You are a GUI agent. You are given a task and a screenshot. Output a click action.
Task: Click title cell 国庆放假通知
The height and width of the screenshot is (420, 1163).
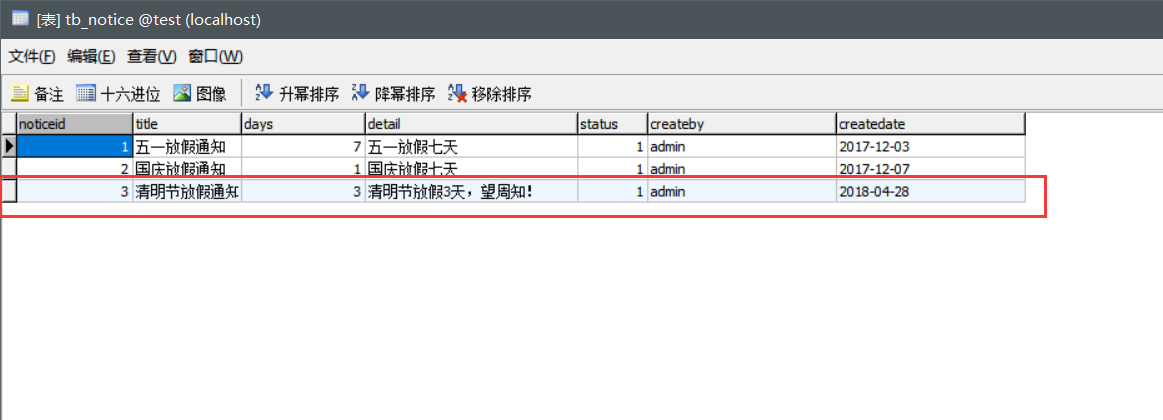click(x=187, y=168)
